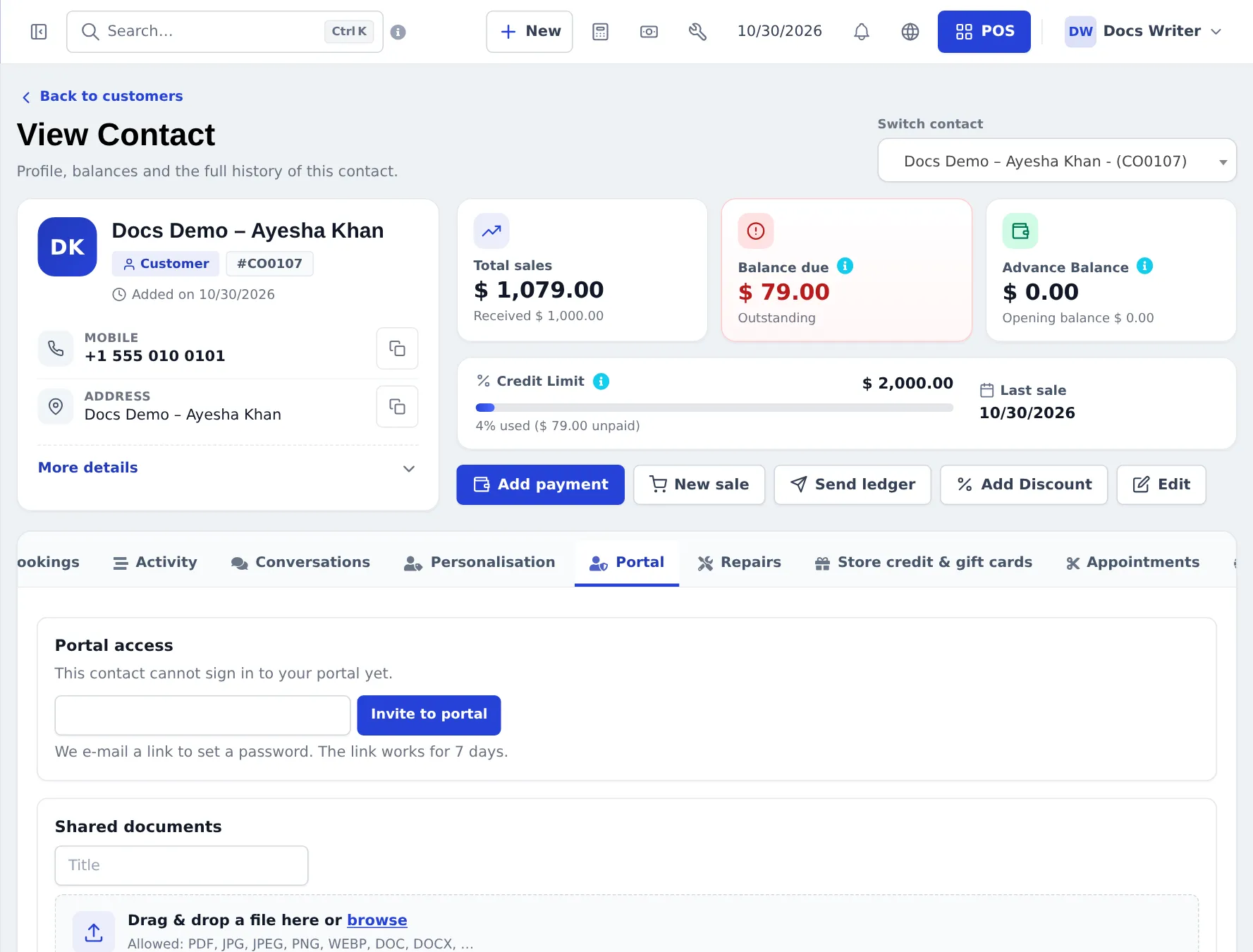The height and width of the screenshot is (952, 1253).
Task: Open notifications bell
Action: (862, 32)
